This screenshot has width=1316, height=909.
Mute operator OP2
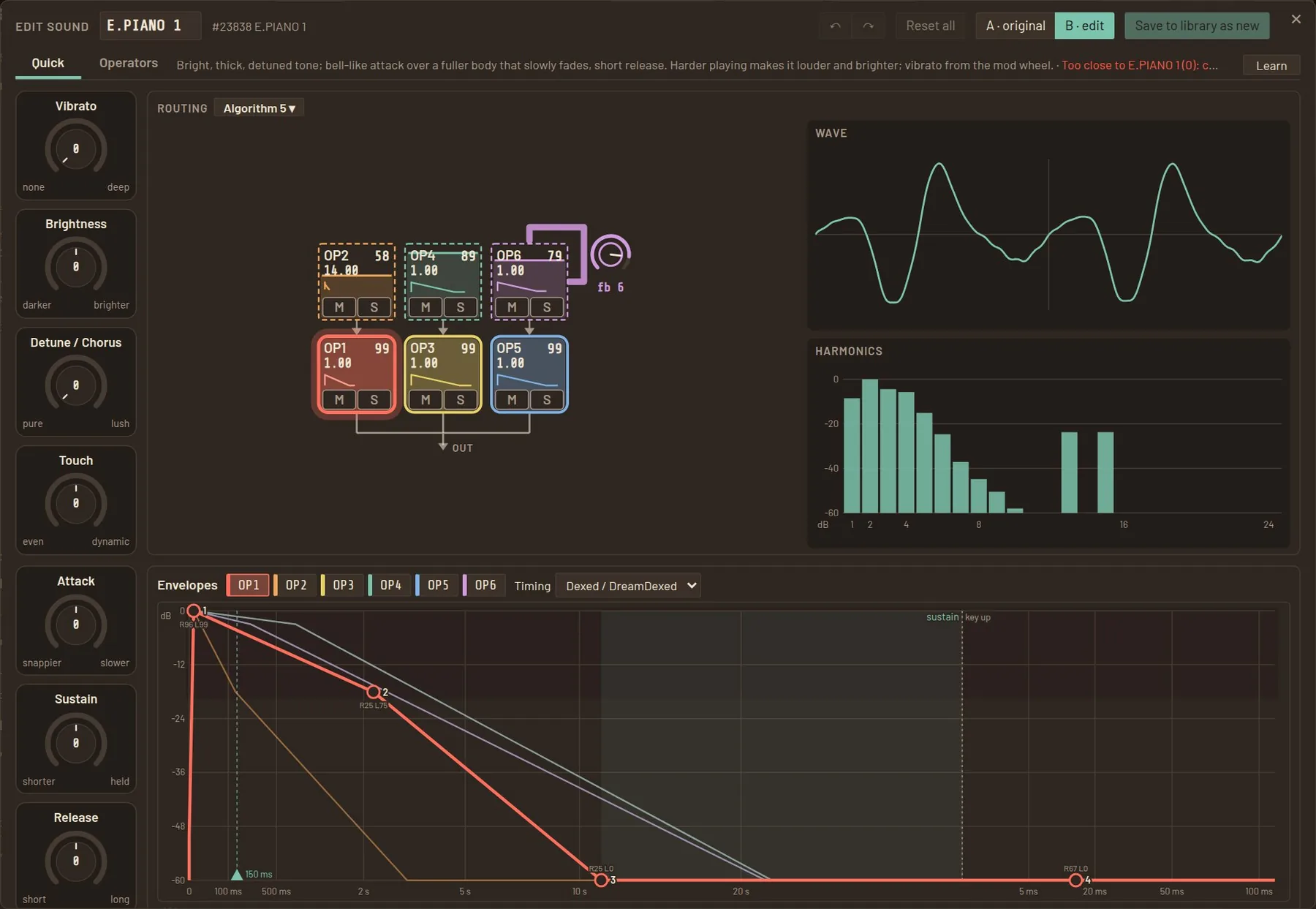339,307
